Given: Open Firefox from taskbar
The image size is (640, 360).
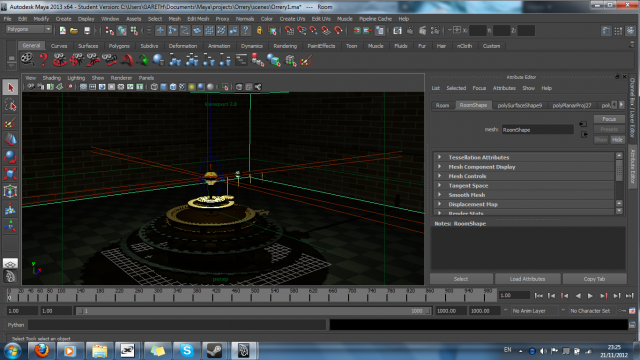Looking at the screenshot, I should (42, 351).
